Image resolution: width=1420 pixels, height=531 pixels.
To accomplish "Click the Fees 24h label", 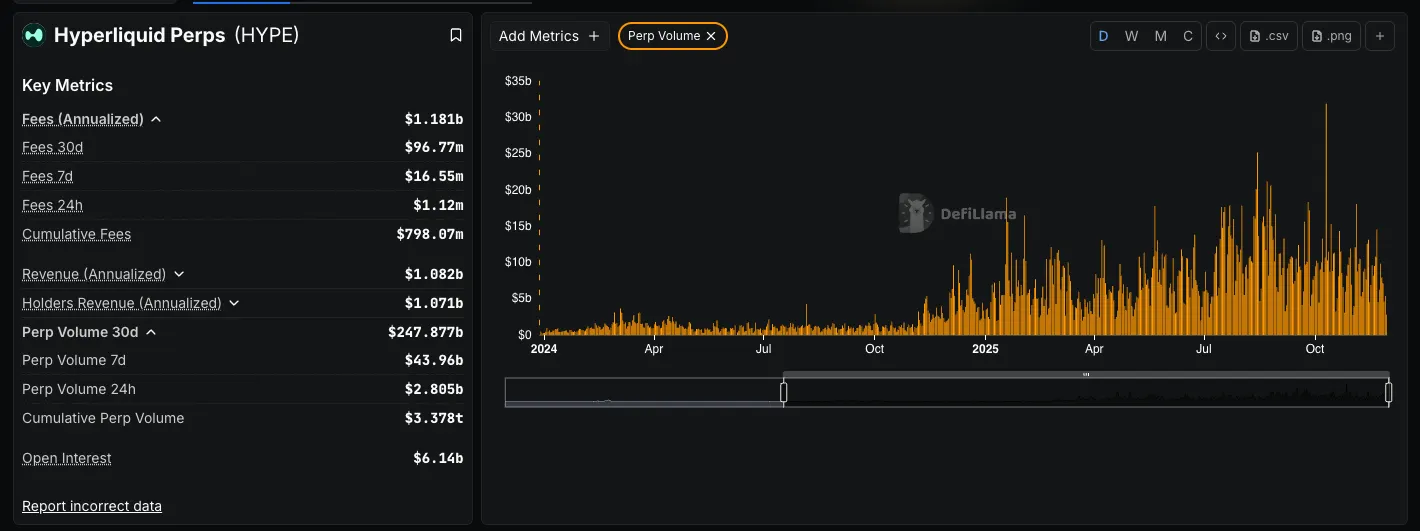I will [x=52, y=205].
